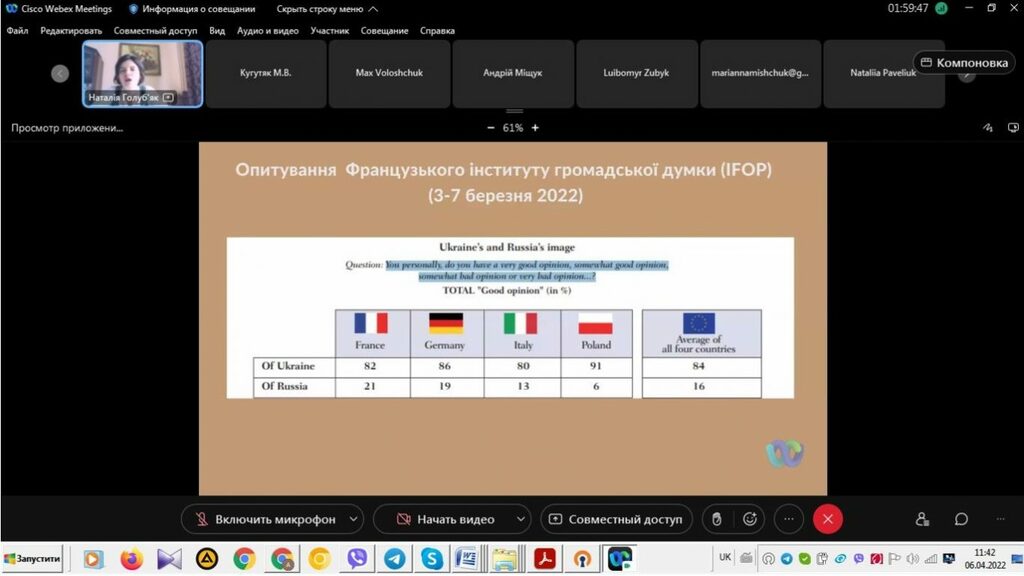
Task: Open the Аудио и видео menu
Action: coord(267,31)
